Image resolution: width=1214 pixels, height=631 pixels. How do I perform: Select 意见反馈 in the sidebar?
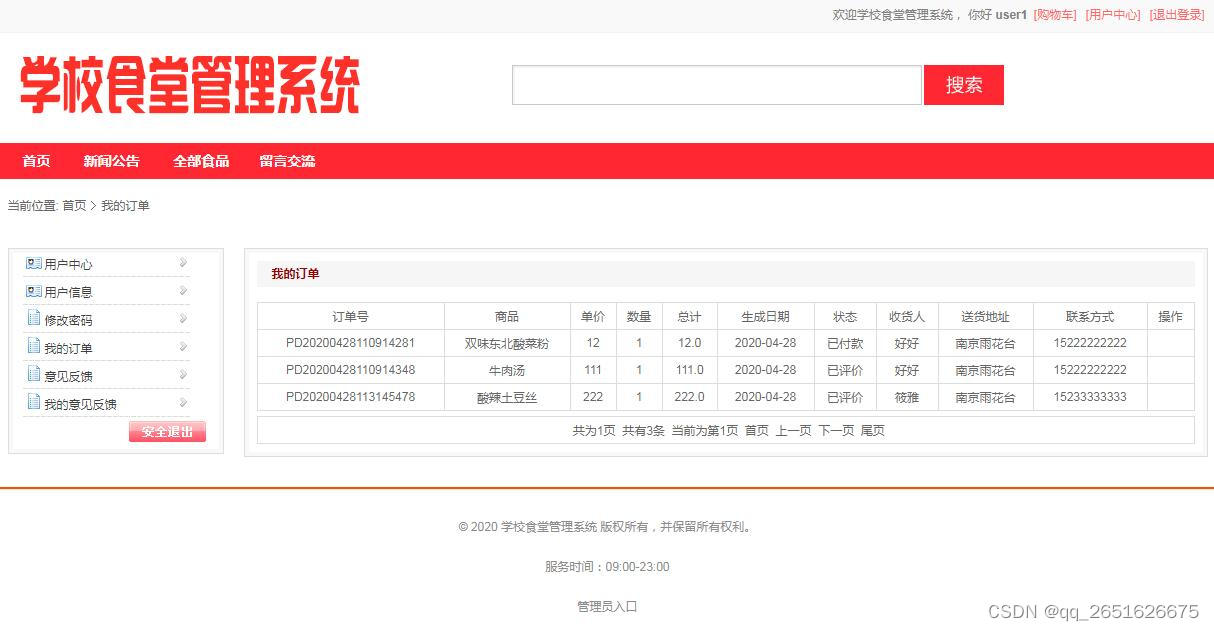point(68,377)
